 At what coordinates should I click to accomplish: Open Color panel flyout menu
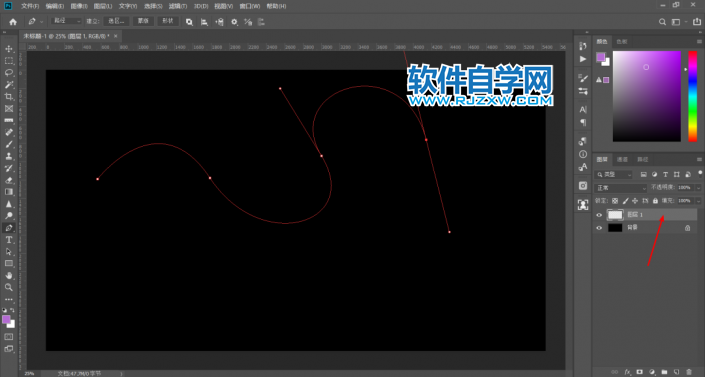click(699, 41)
